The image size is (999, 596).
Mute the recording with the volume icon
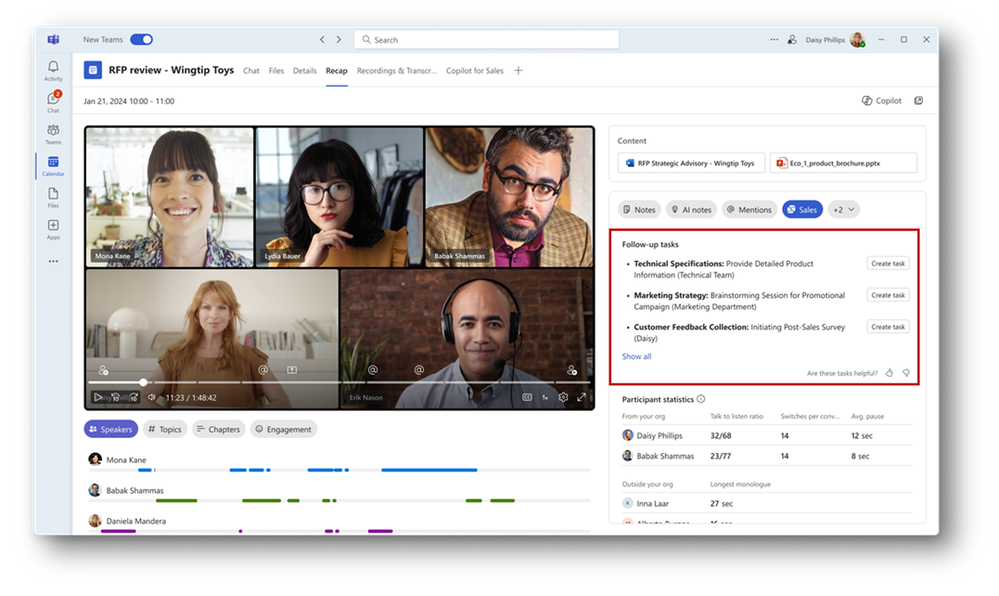(x=152, y=397)
